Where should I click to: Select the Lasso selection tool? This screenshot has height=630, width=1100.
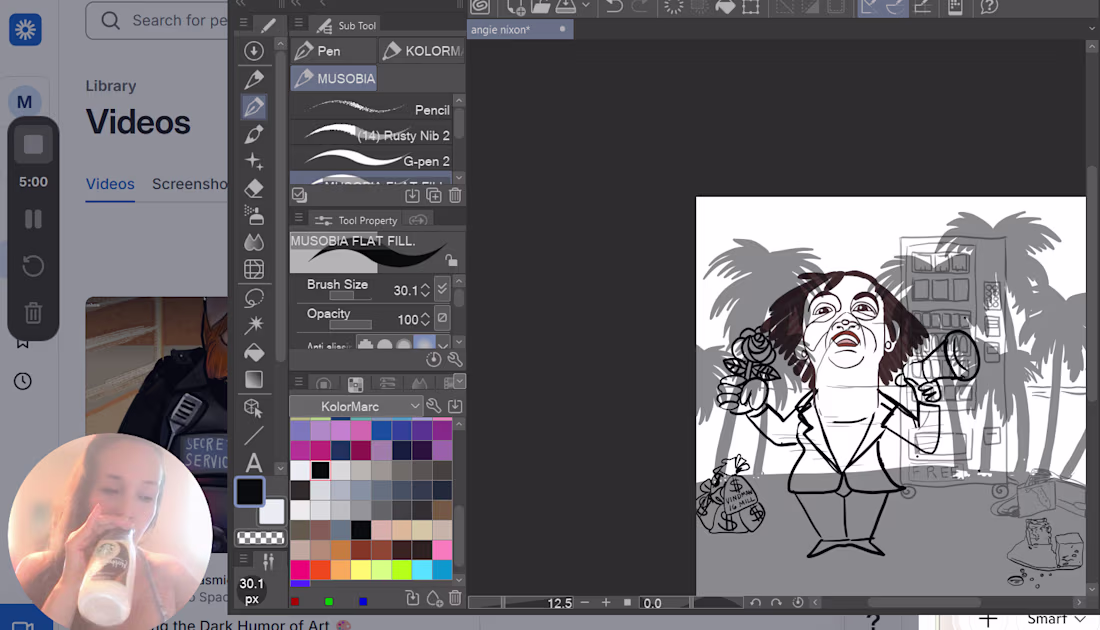(254, 297)
